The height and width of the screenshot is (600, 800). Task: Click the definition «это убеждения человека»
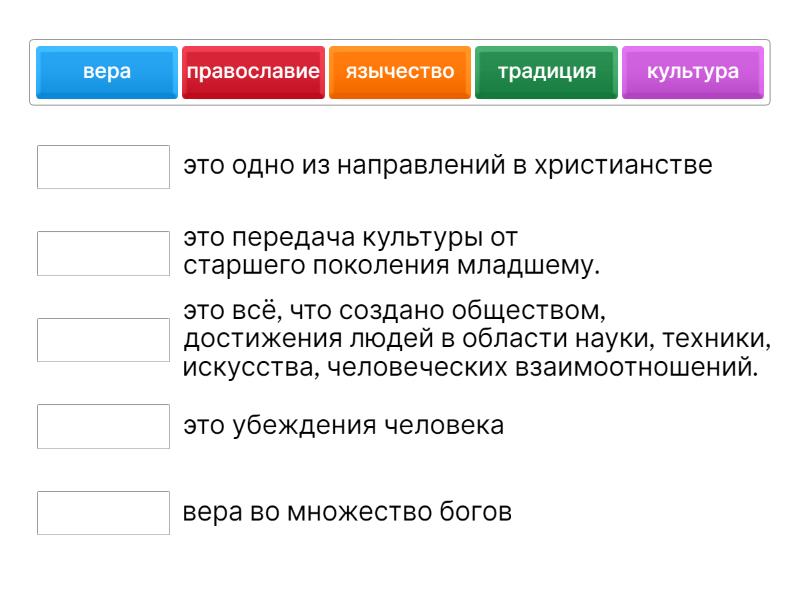click(343, 425)
